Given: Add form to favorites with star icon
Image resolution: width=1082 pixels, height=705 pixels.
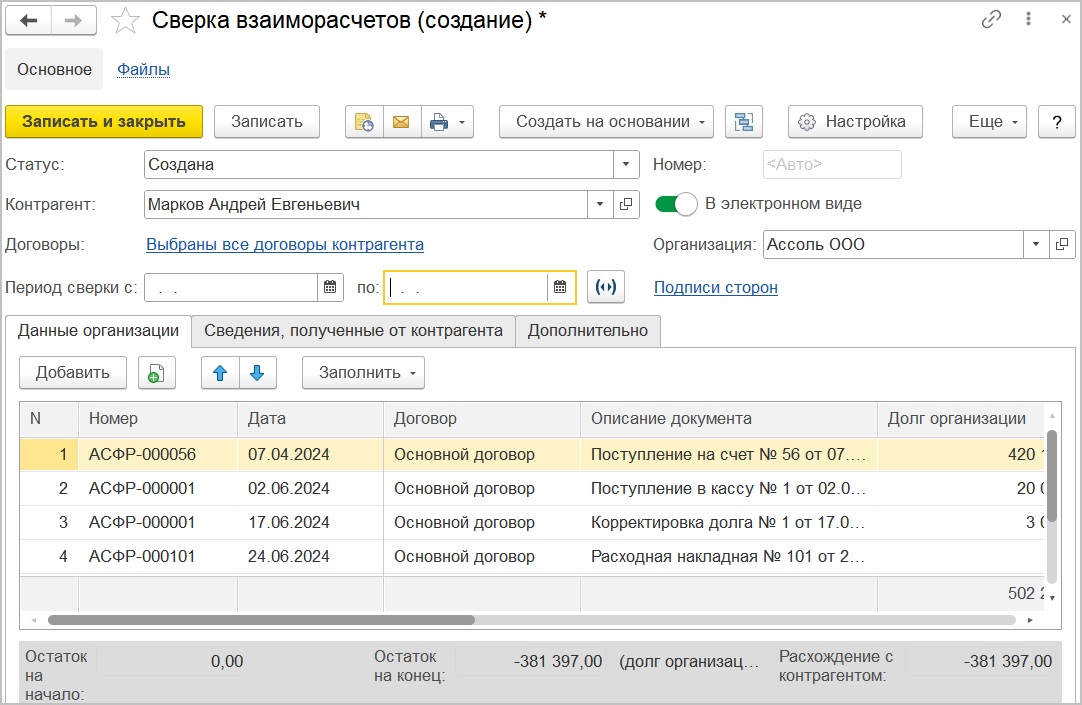Looking at the screenshot, I should (x=125, y=20).
